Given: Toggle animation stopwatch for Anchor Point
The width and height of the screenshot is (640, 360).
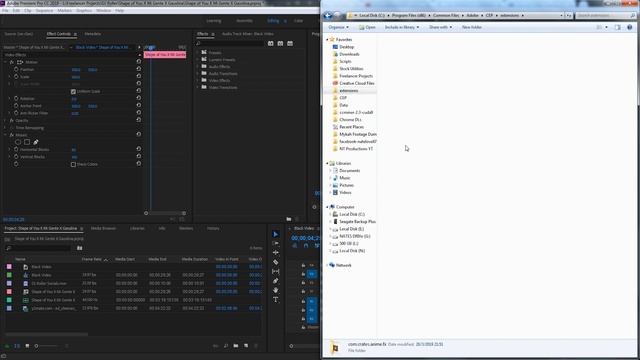Looking at the screenshot, I should pyautogui.click(x=16, y=106).
